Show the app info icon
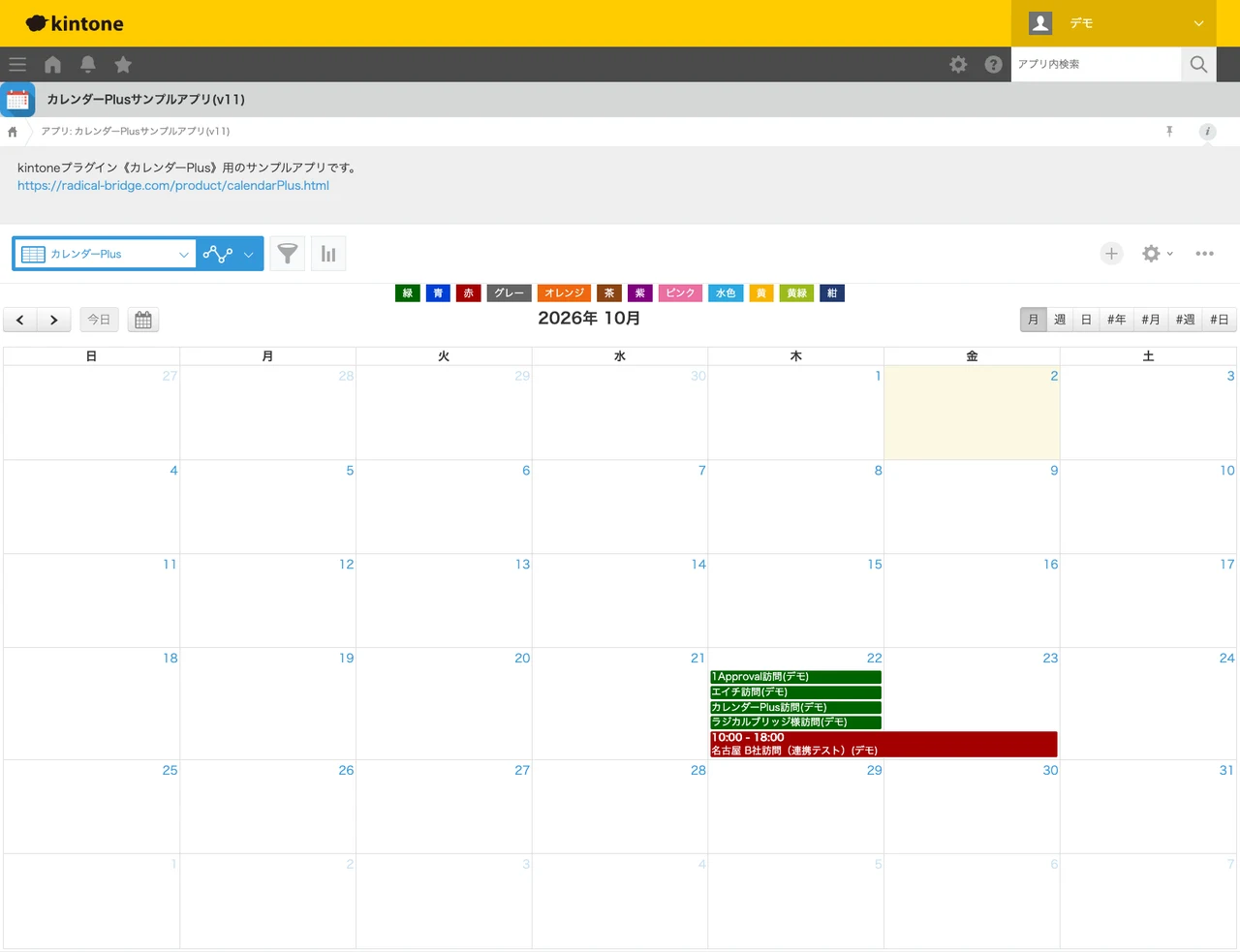1240x952 pixels. [x=1207, y=131]
